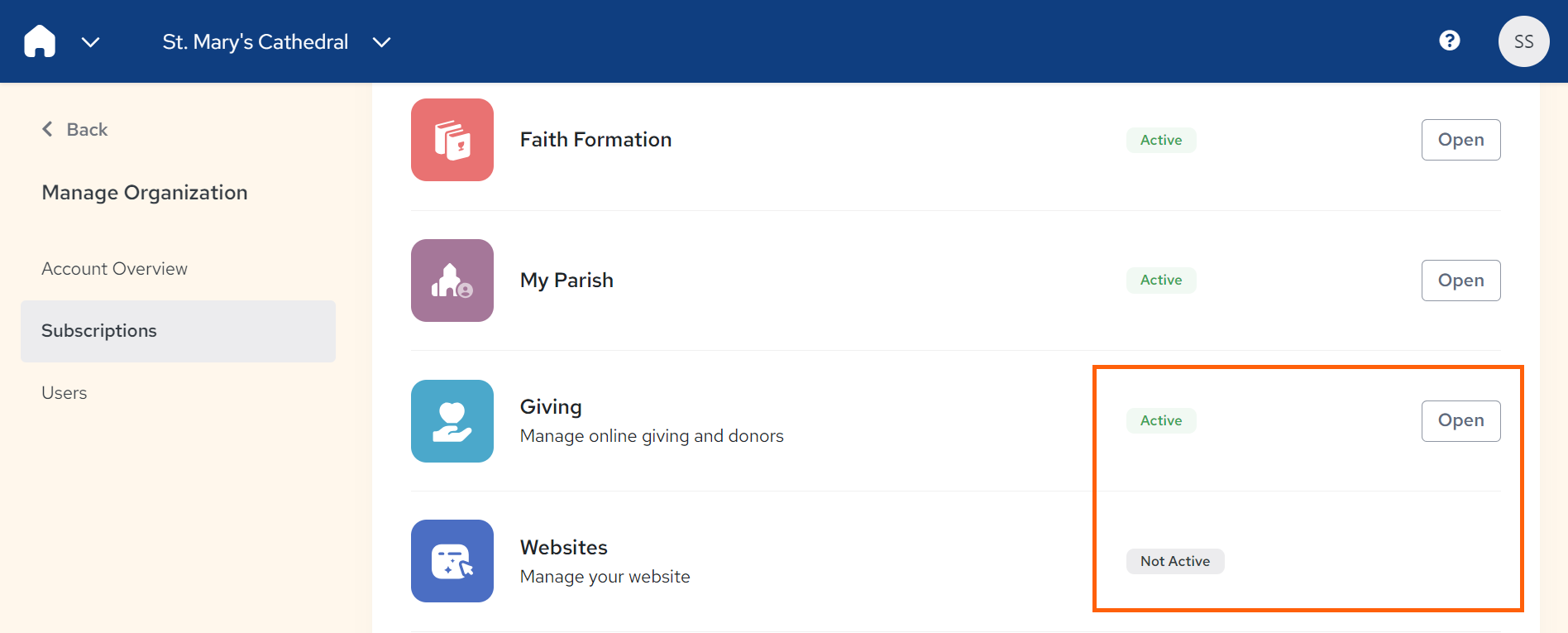Open St. Mary's Cathedral organization dropdown
Screen dimensions: 1568x633
pos(255,41)
